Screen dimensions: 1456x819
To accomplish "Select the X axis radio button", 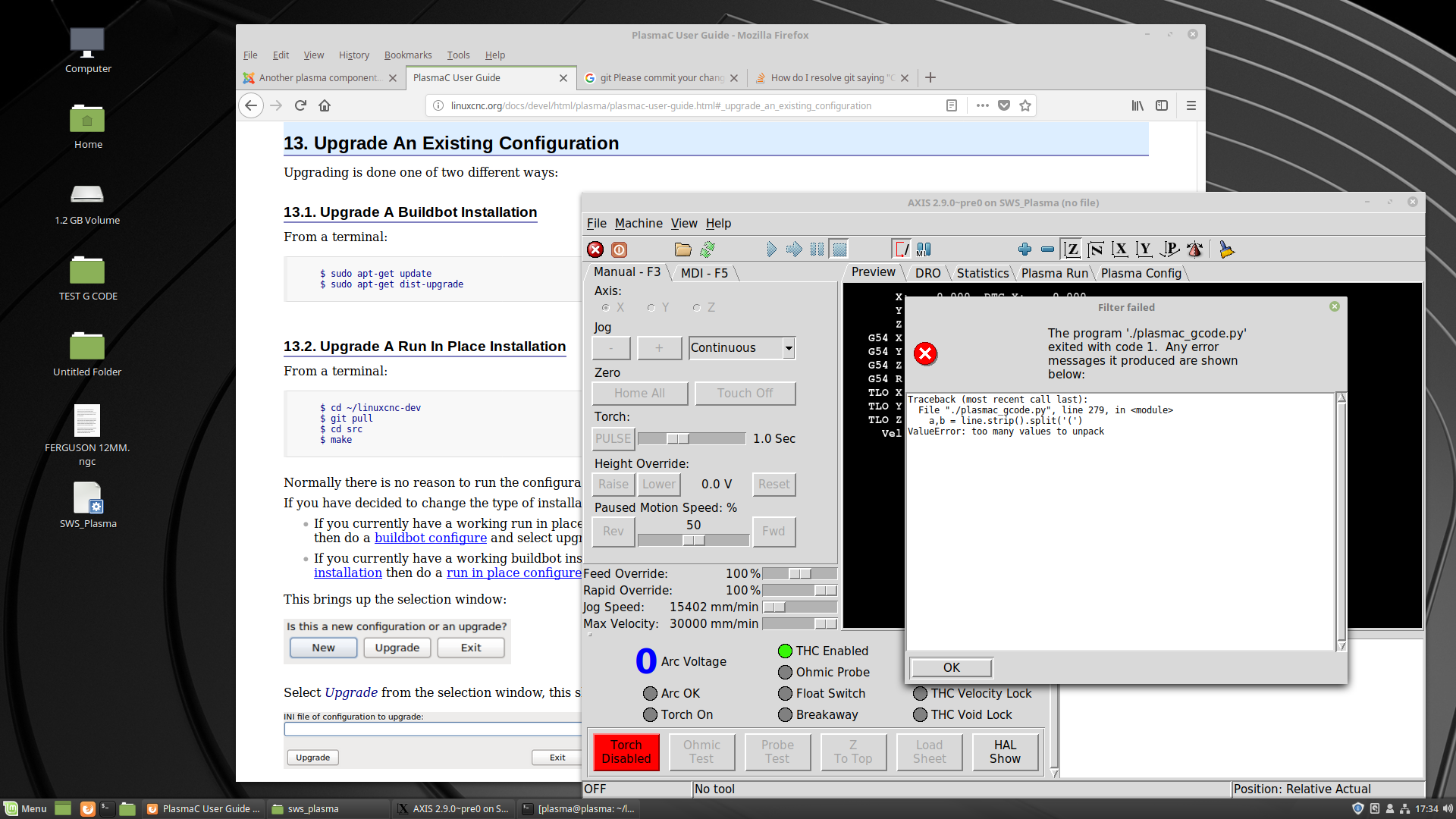I will (x=606, y=307).
